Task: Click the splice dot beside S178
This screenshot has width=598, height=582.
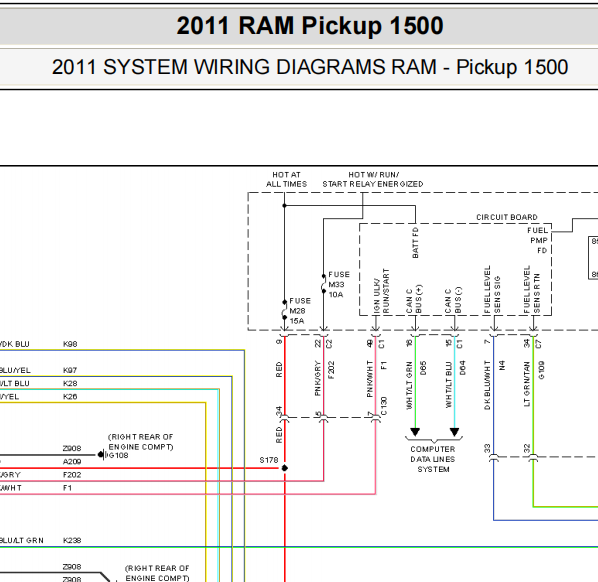Action: (x=285, y=468)
